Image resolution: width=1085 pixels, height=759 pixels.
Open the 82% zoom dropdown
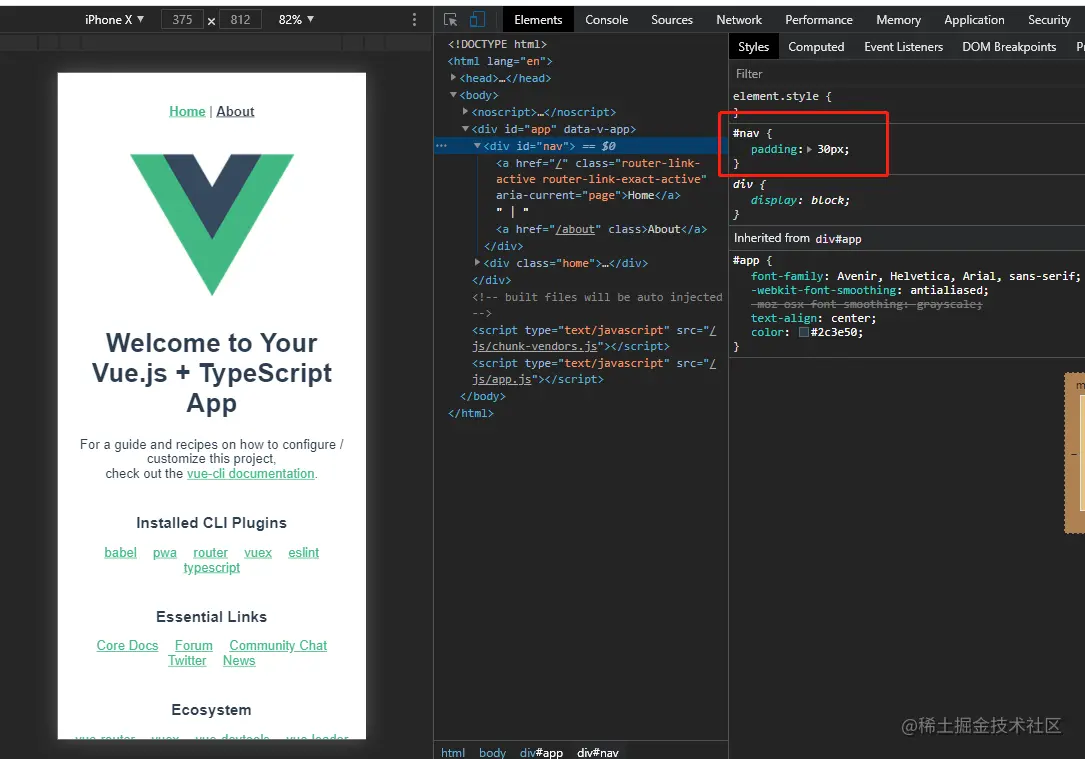point(296,20)
